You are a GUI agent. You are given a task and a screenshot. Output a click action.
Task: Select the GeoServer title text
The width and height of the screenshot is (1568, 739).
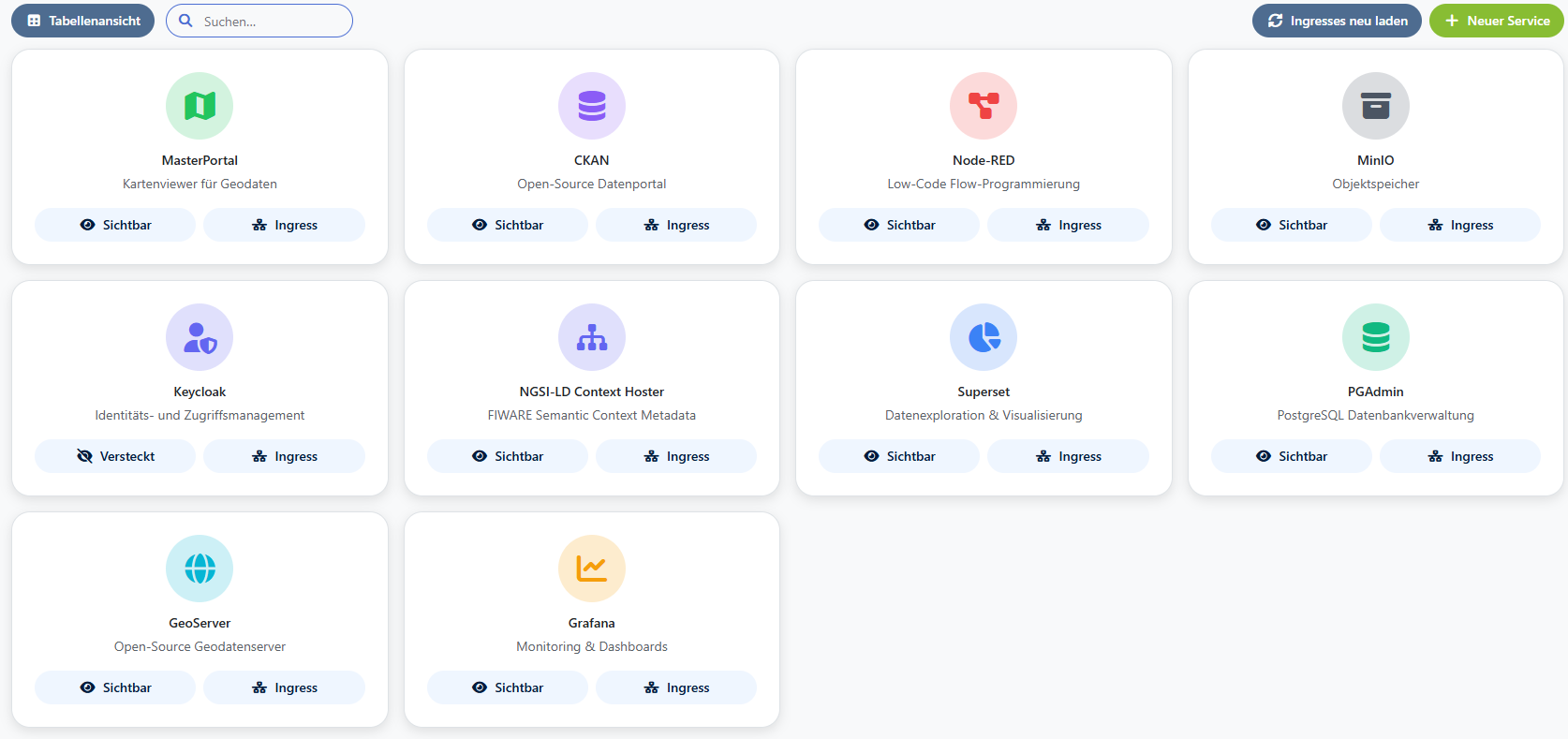[x=200, y=623]
